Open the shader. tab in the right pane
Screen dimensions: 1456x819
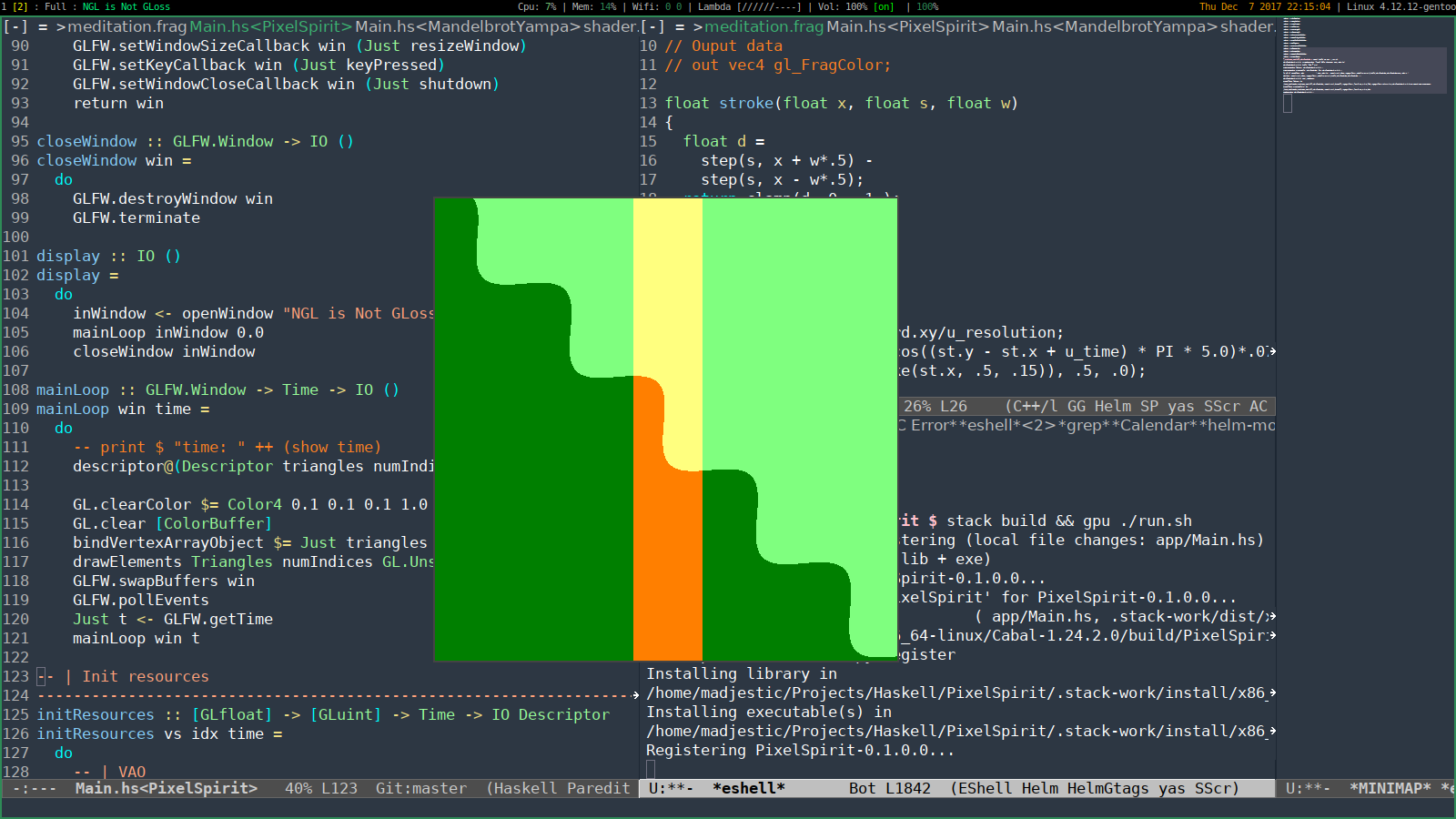click(1248, 26)
